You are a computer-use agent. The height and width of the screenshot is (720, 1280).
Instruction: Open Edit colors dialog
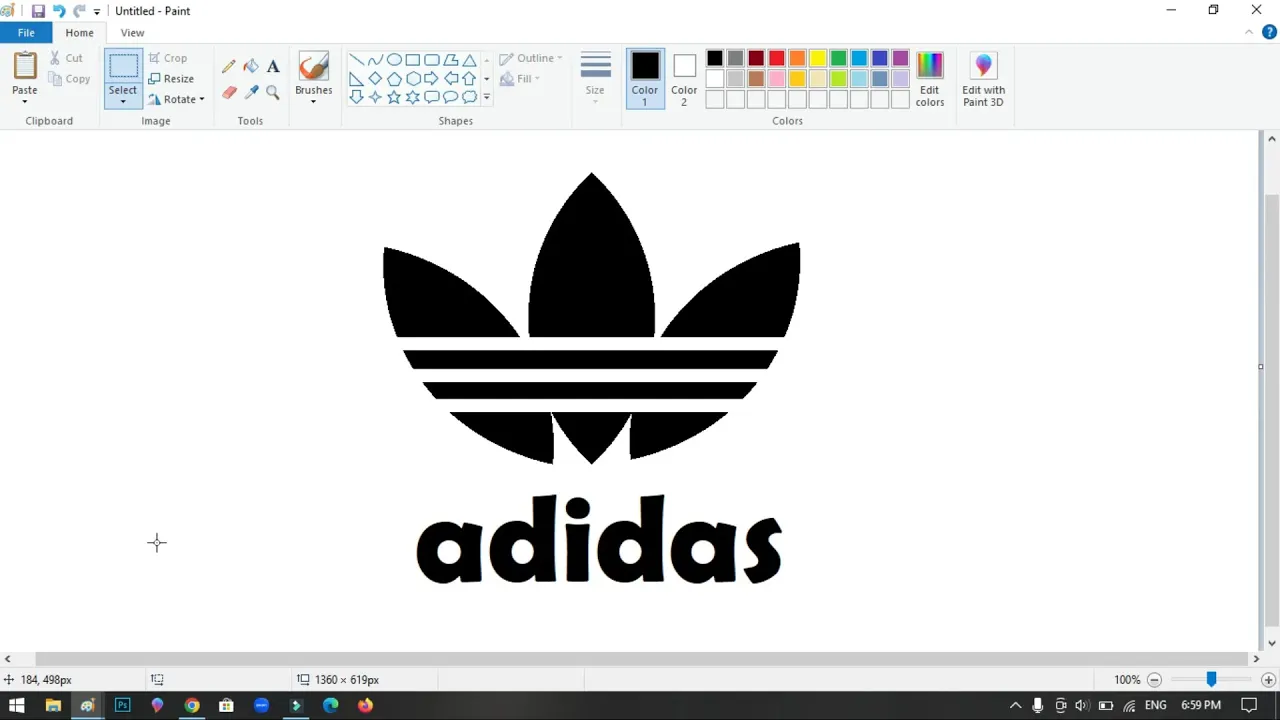(930, 80)
